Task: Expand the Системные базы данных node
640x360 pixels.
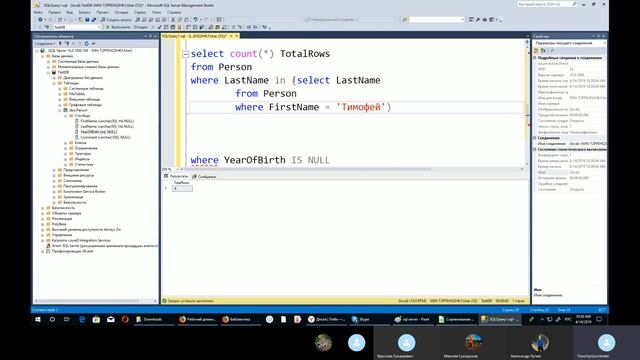Action: pos(48,61)
